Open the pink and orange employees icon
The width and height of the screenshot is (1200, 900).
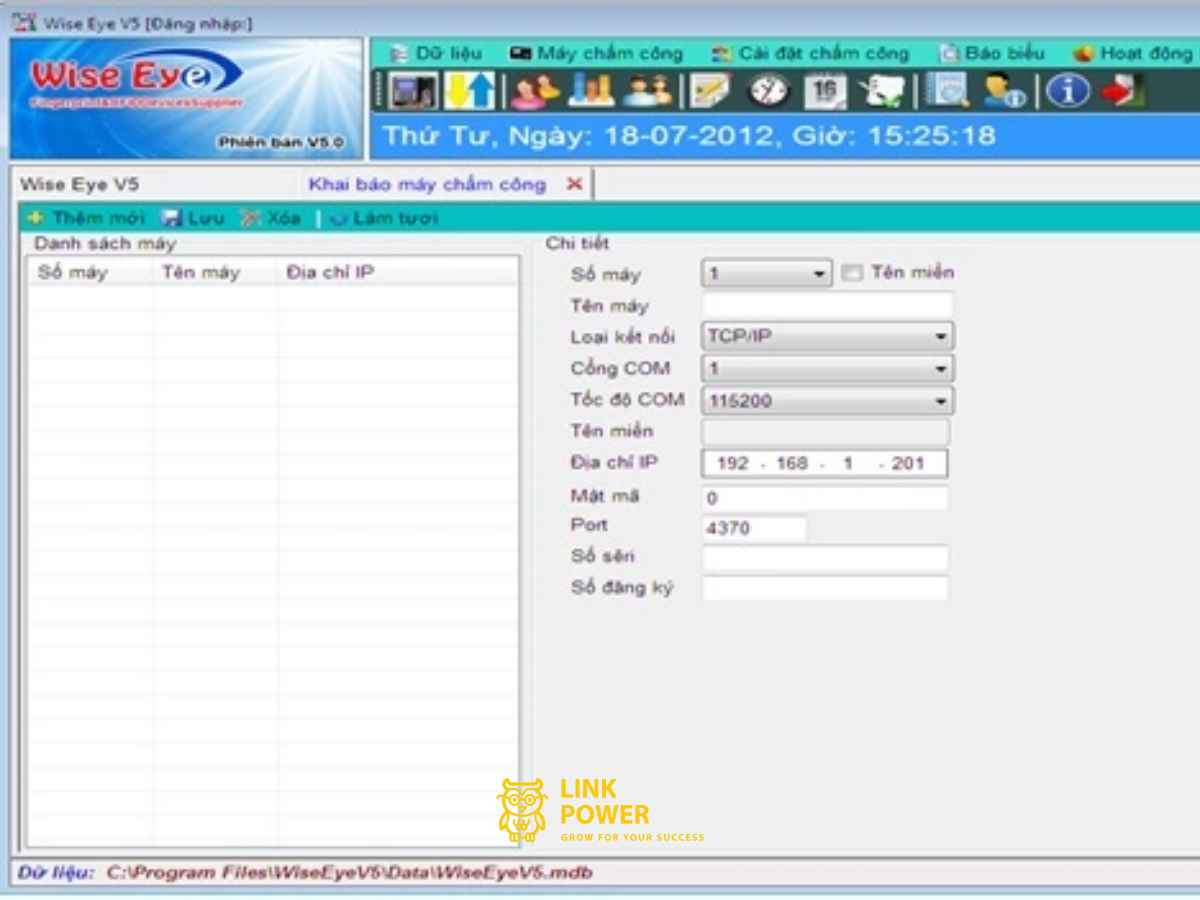535,91
